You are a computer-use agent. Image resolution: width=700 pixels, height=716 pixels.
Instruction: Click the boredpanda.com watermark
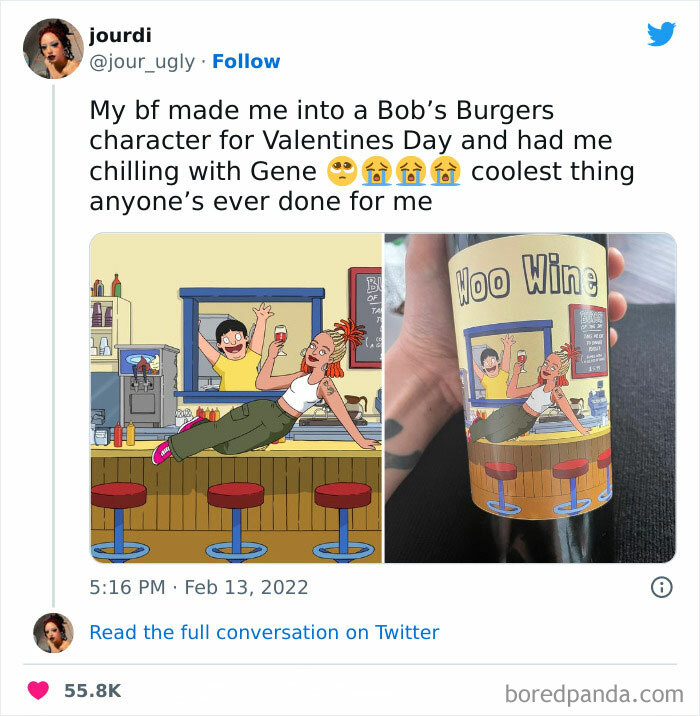594,695
